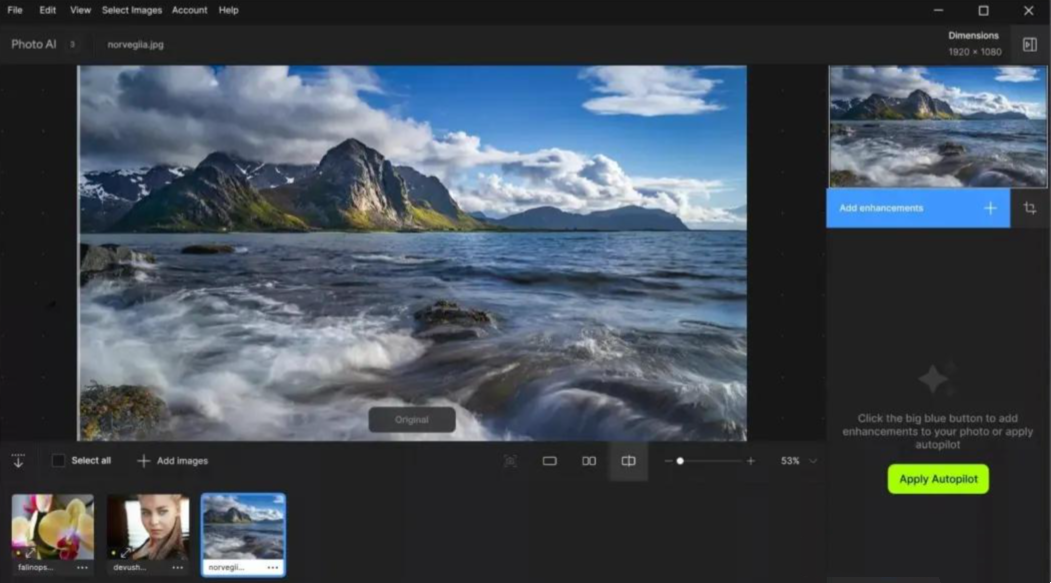Check the Select all checkbox
The image size is (1051, 583).
coord(58,461)
